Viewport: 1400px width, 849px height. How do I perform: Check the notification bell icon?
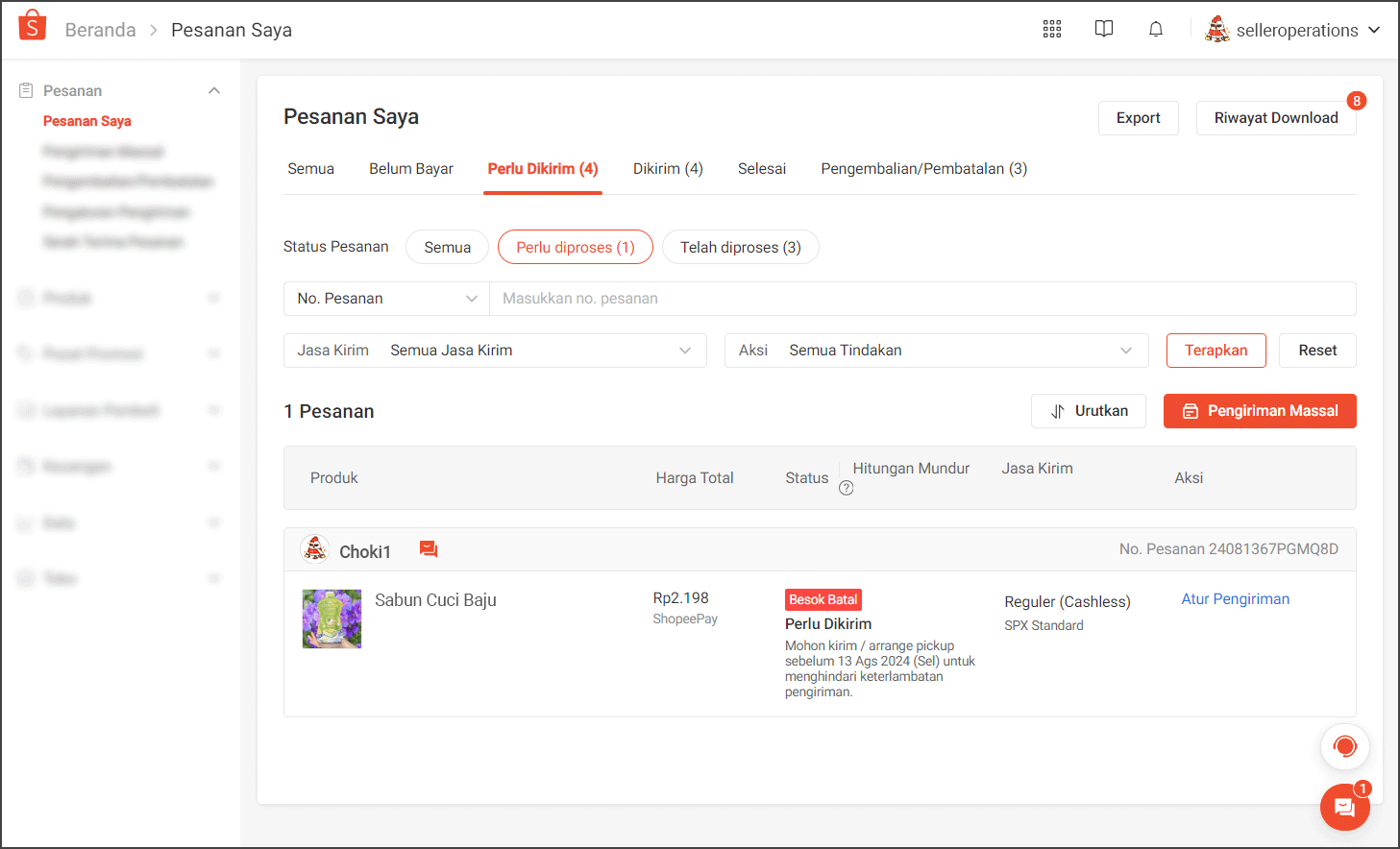click(x=1156, y=29)
